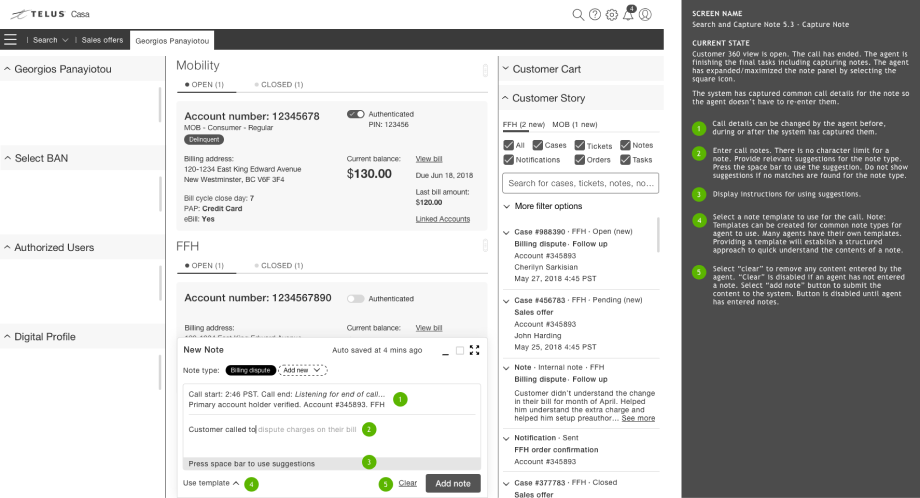This screenshot has height=498, width=920.
Task: Click the Mobility panel scroll handle
Action: tap(485, 70)
